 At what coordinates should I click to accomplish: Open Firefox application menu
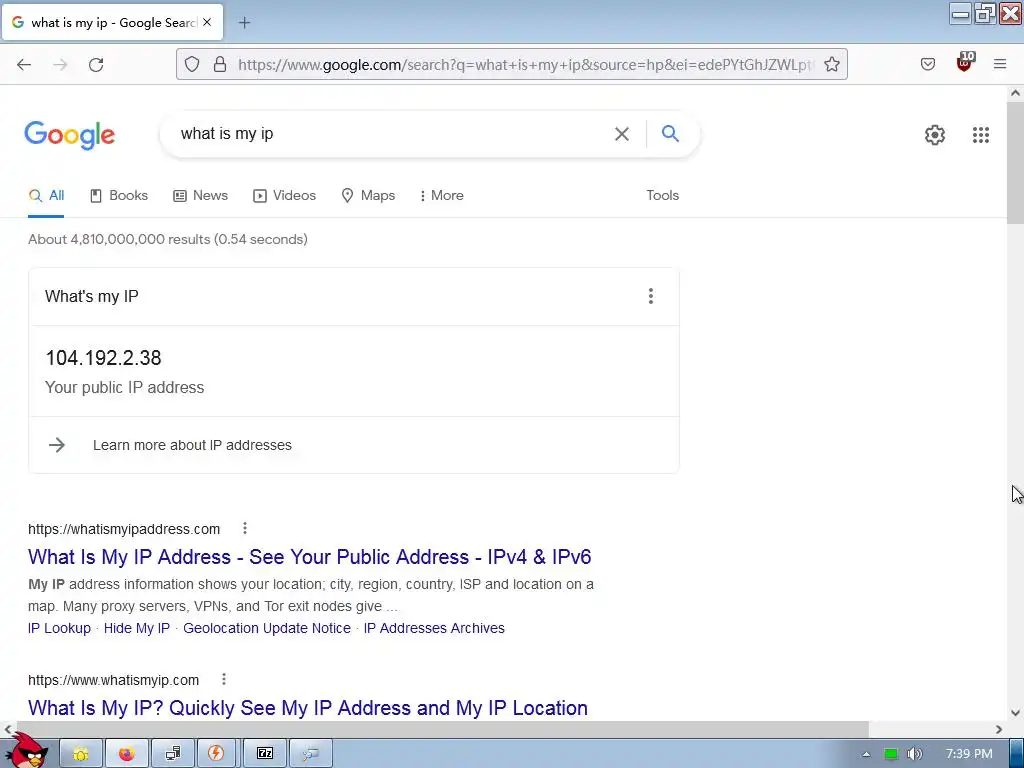coord(1000,64)
